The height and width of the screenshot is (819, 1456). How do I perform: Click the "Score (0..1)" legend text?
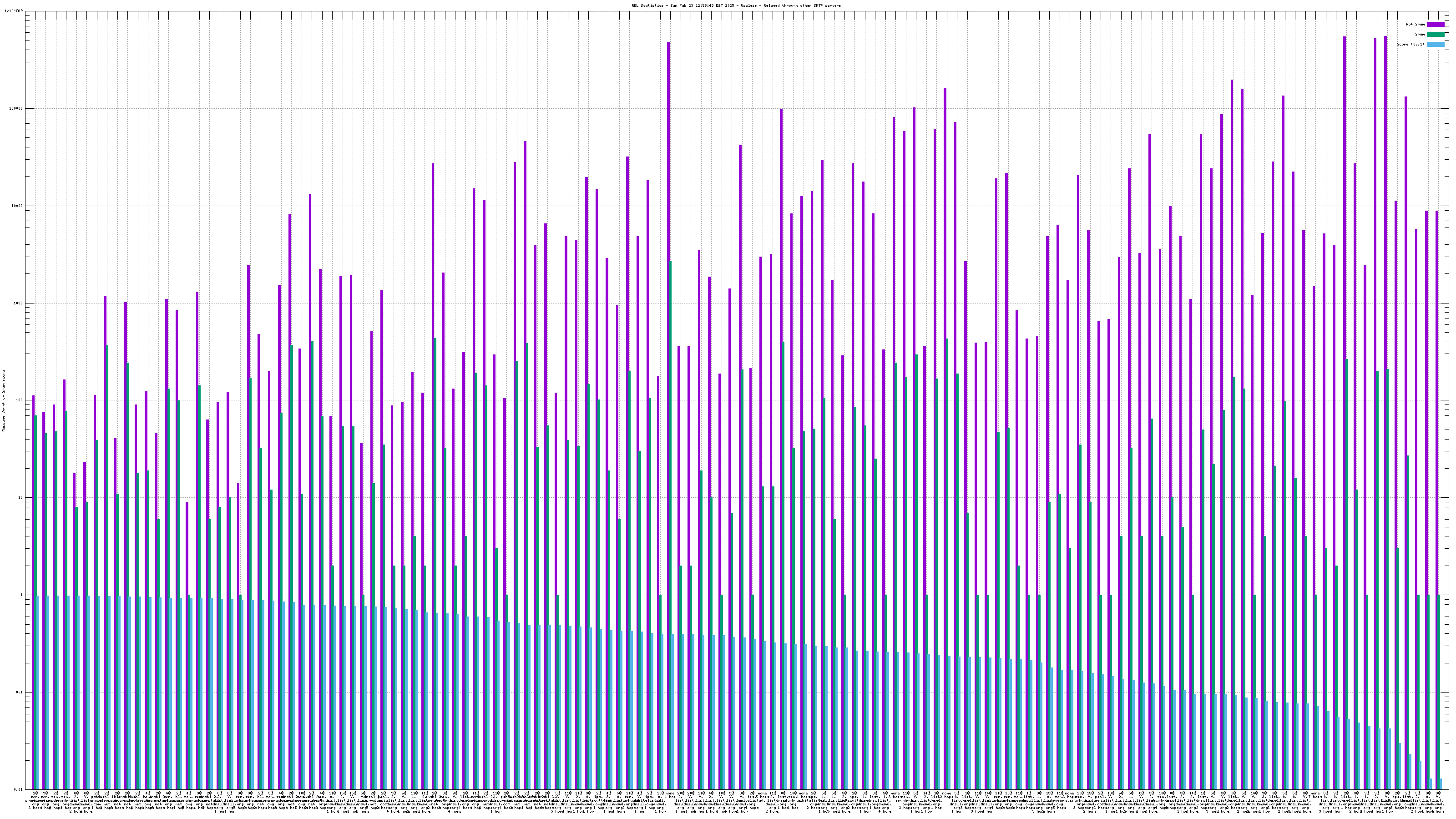(x=1411, y=44)
